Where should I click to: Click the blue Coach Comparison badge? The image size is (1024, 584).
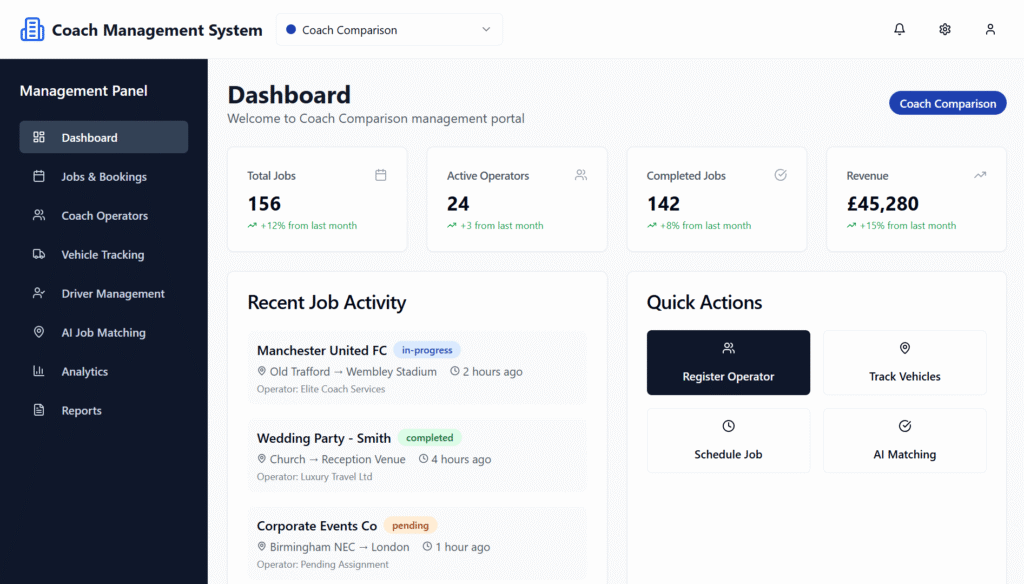pos(947,103)
